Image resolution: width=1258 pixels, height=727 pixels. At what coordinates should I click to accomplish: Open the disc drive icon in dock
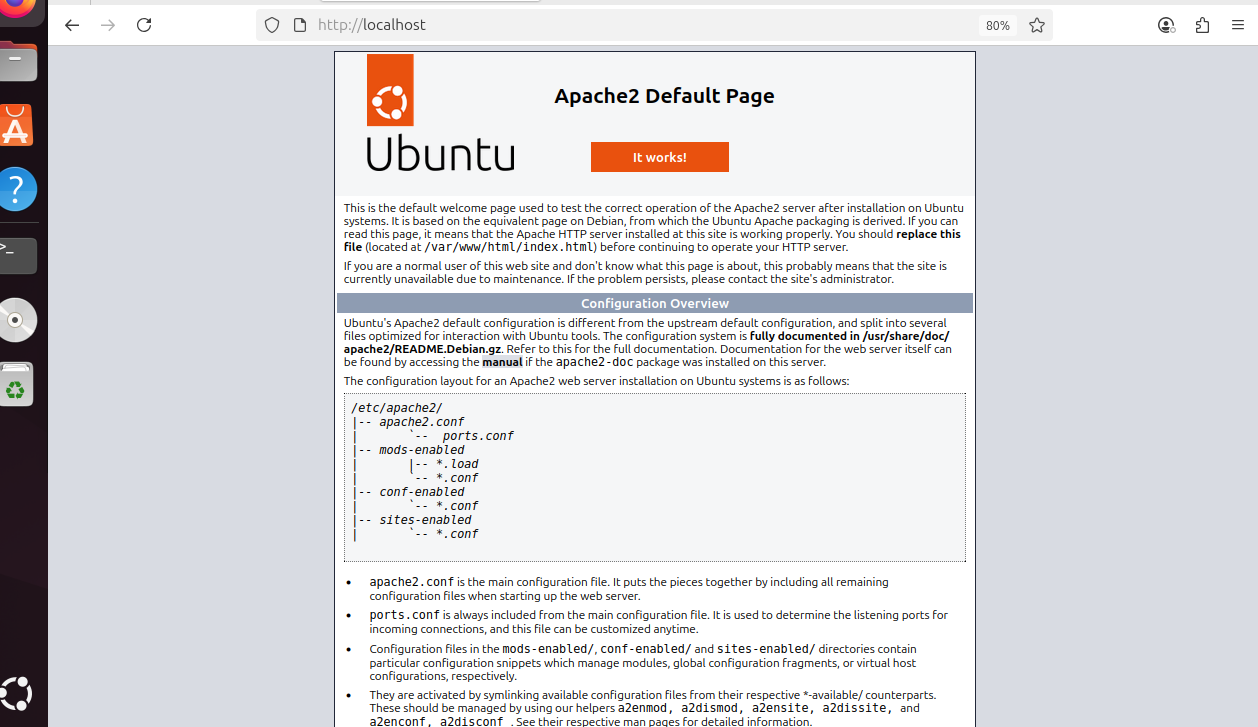pos(17,320)
